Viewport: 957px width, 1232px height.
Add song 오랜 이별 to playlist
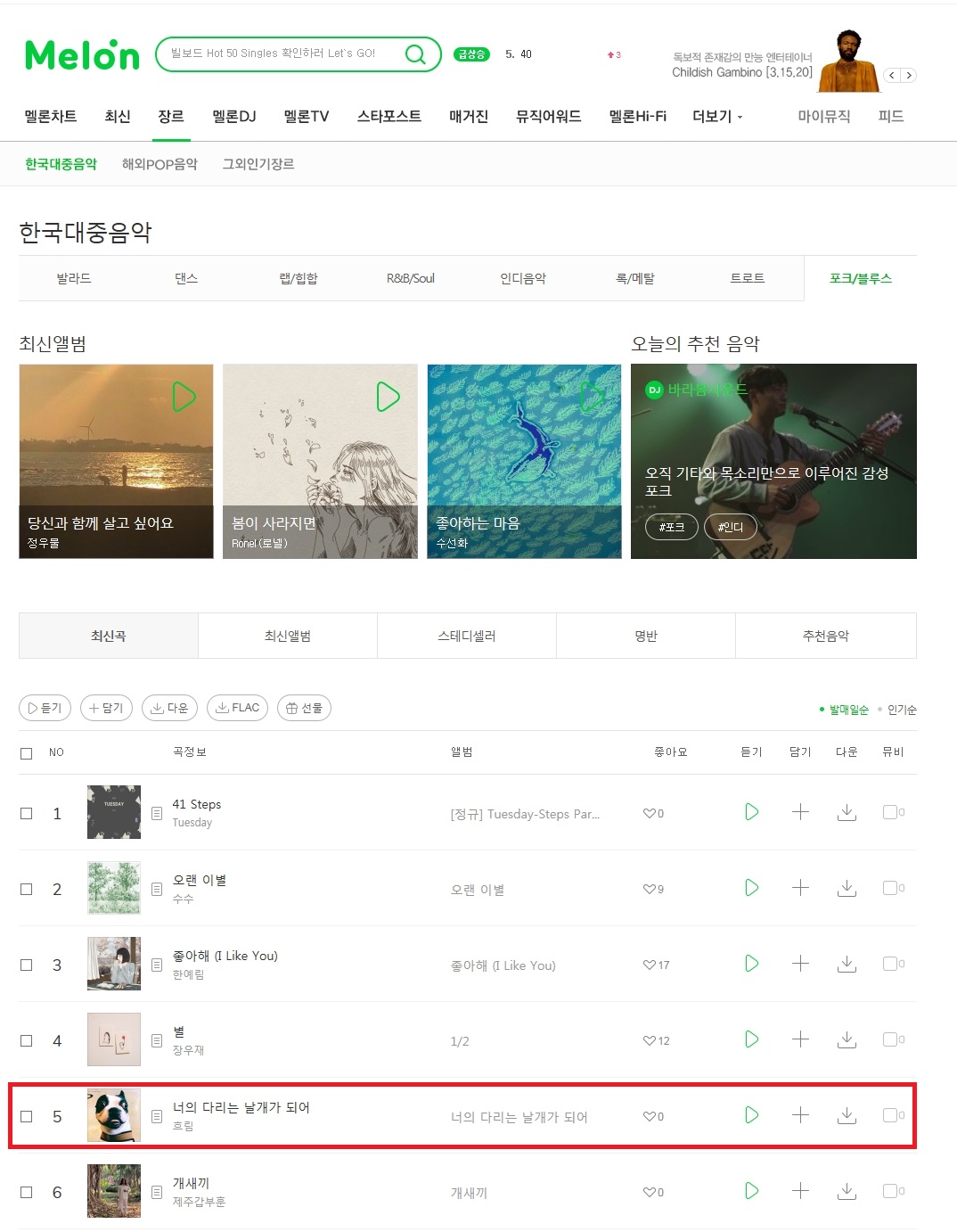(x=800, y=888)
